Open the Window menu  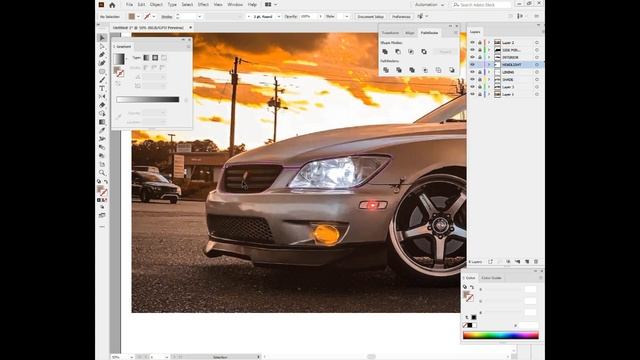pyautogui.click(x=235, y=4)
